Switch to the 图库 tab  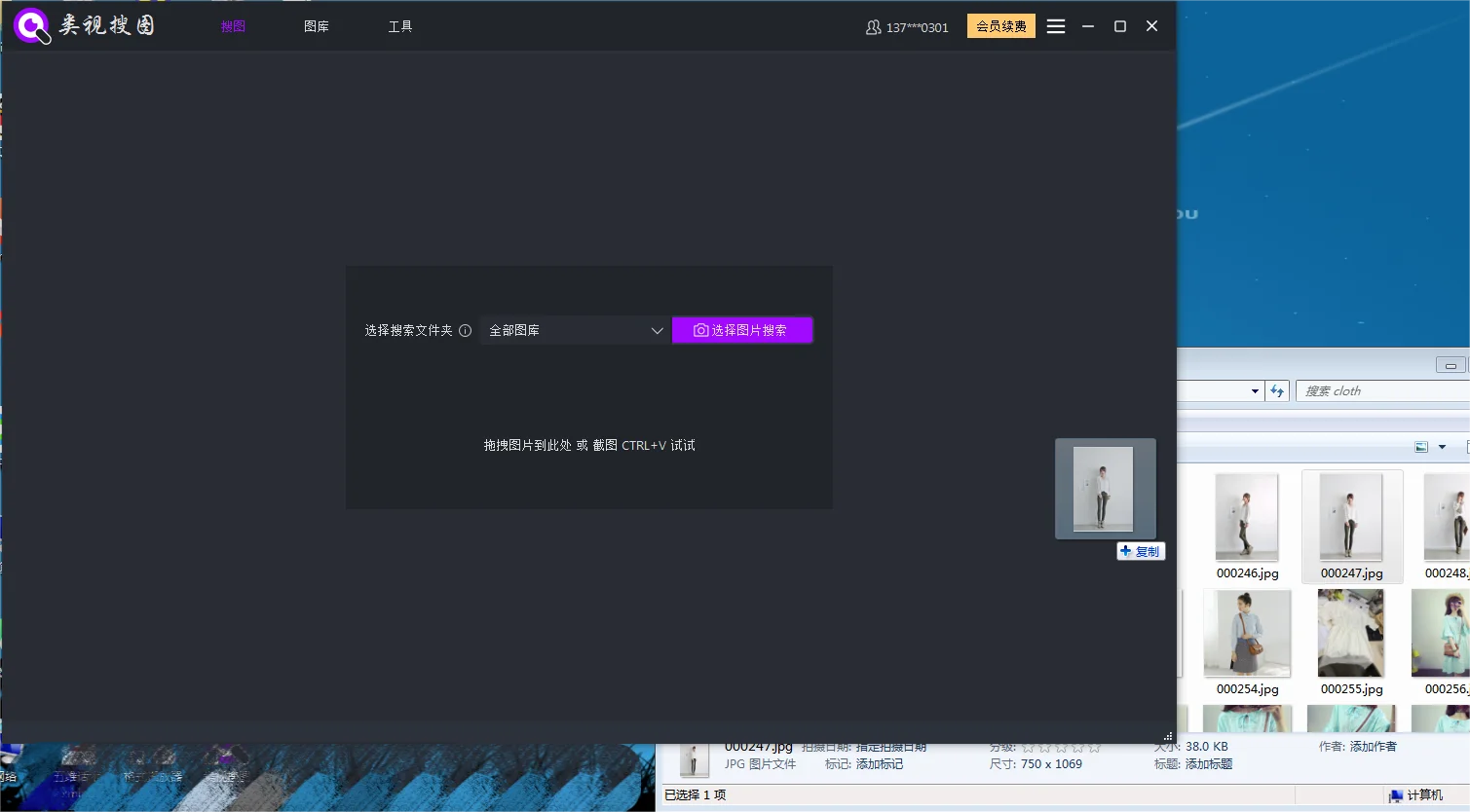point(316,26)
